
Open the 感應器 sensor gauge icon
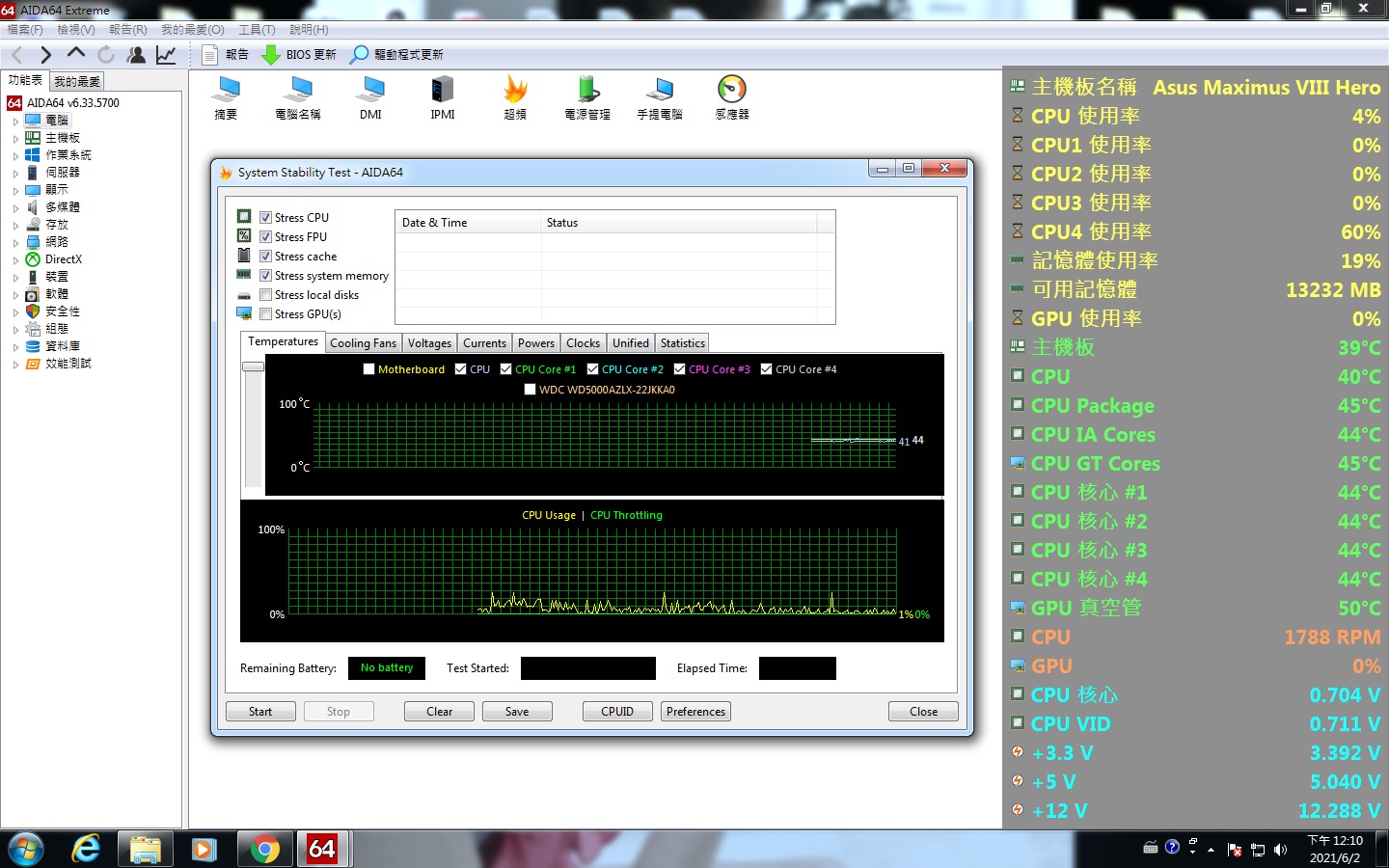click(x=732, y=97)
